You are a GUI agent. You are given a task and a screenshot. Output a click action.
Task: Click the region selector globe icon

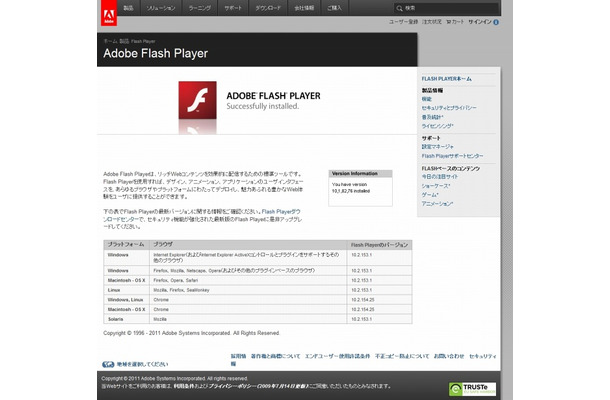108,365
